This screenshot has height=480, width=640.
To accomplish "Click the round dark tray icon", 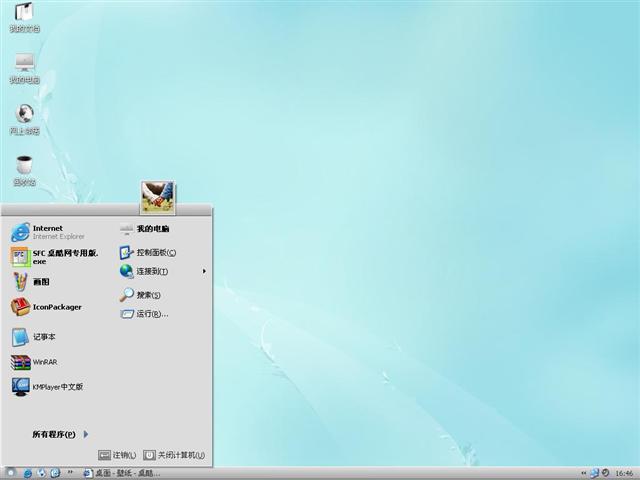I will [606, 473].
